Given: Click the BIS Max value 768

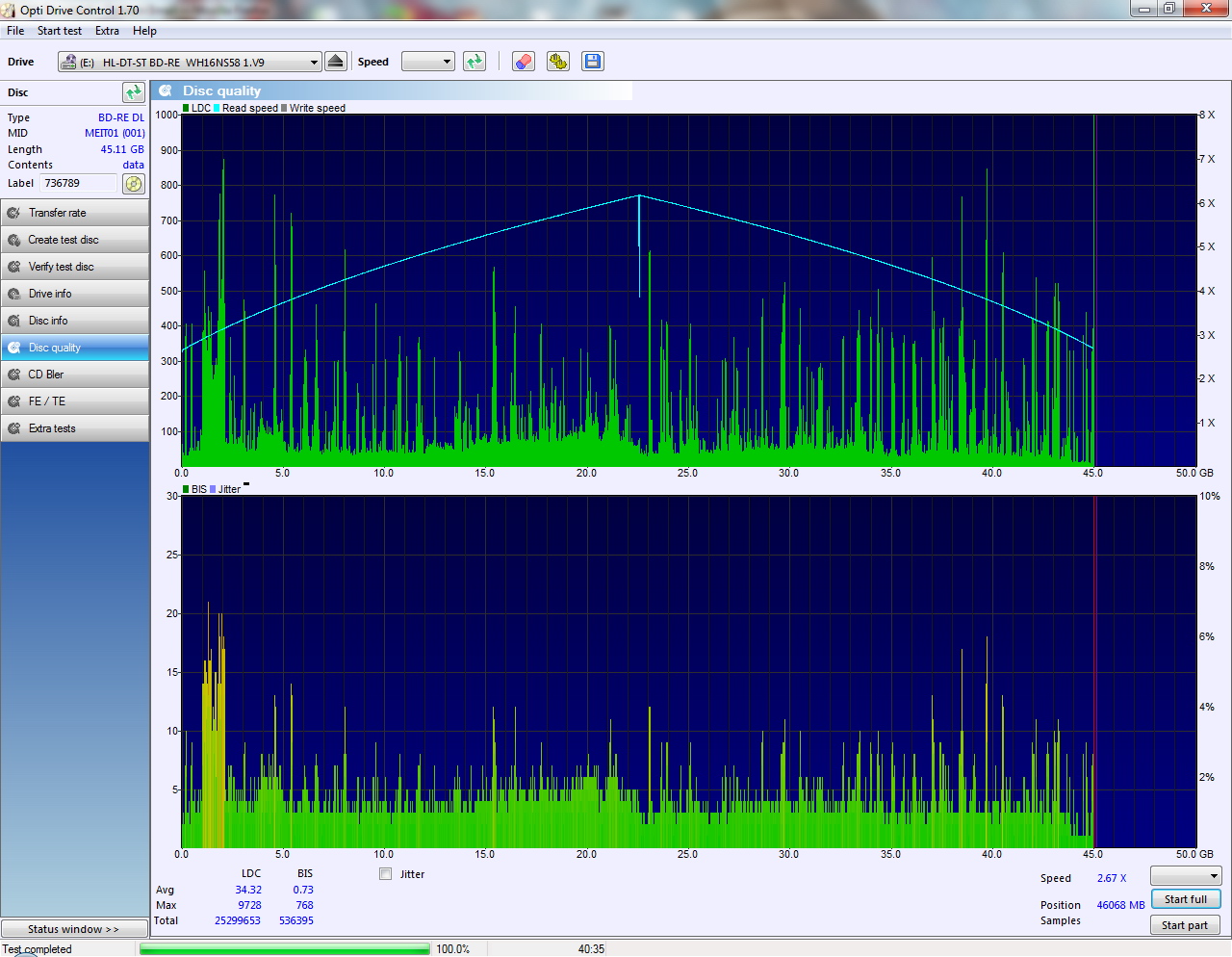Looking at the screenshot, I should [x=305, y=905].
